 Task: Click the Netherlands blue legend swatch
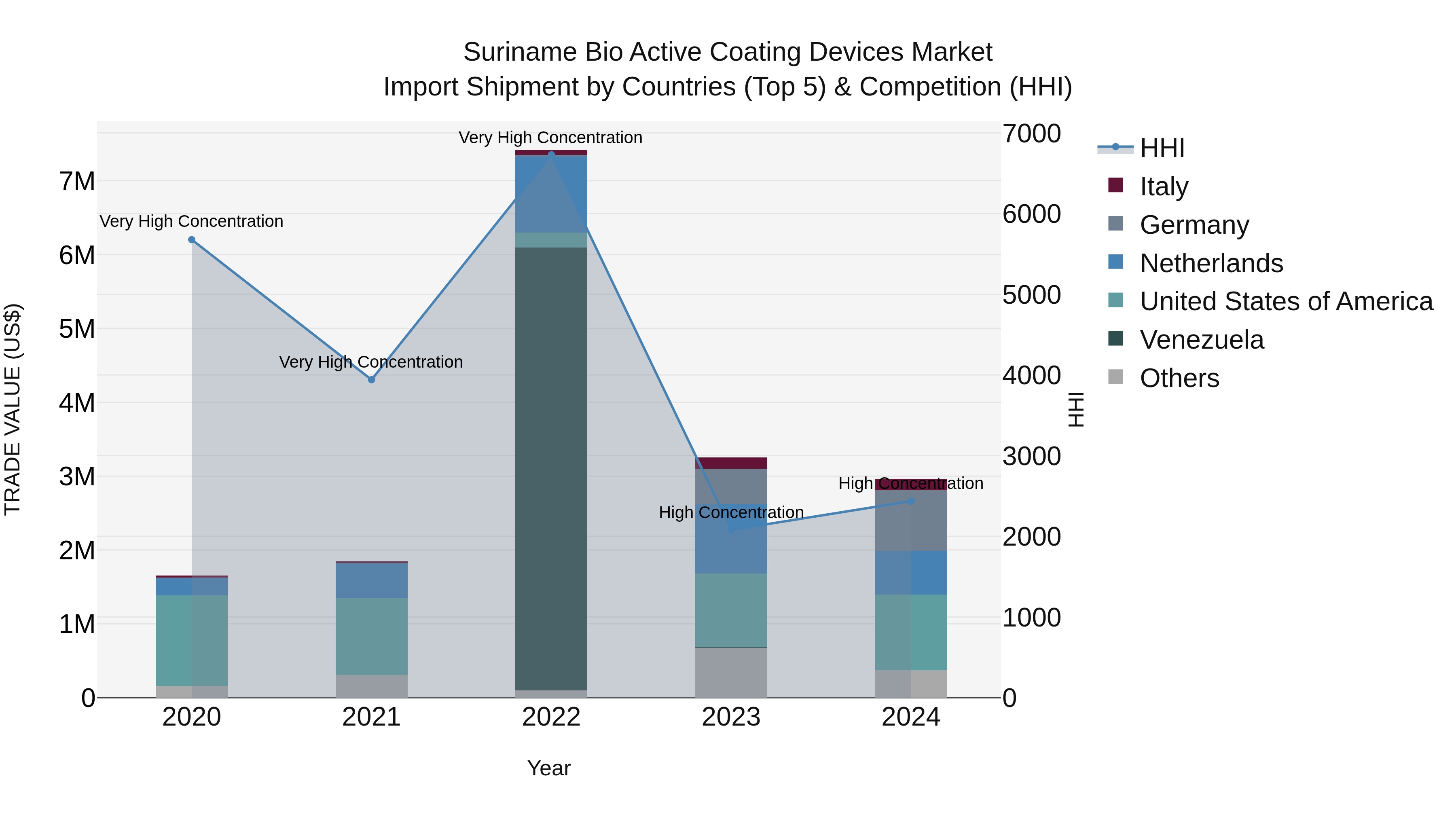[x=1116, y=262]
